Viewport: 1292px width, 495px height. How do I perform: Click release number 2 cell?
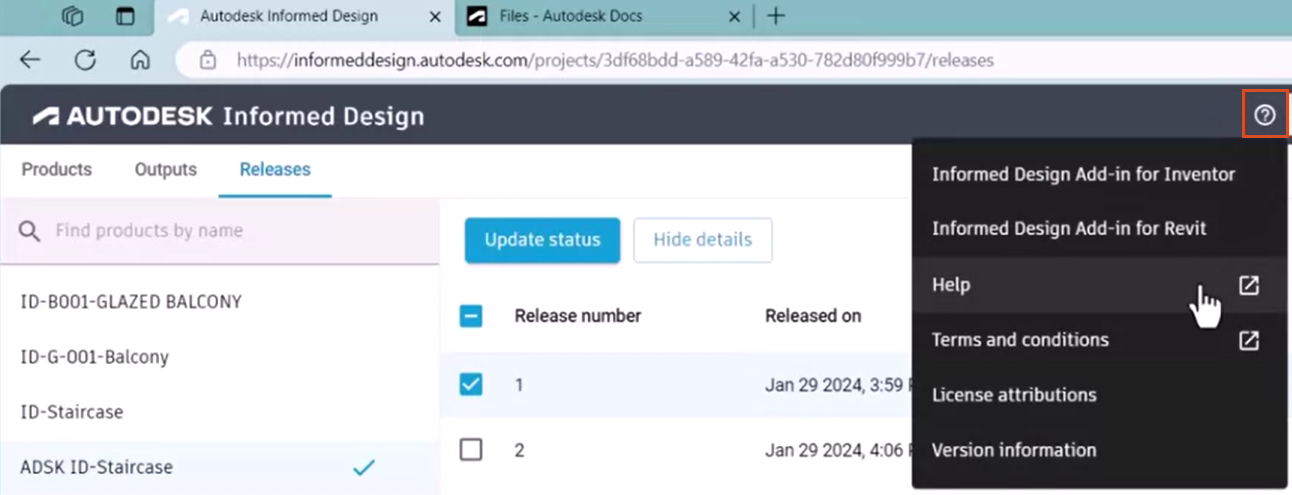coord(520,450)
